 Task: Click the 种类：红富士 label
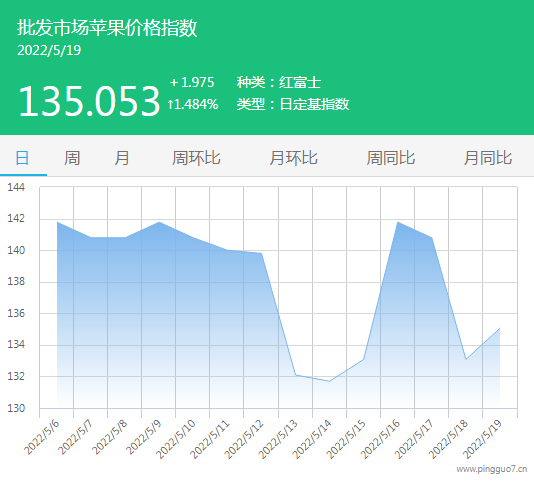click(x=279, y=82)
